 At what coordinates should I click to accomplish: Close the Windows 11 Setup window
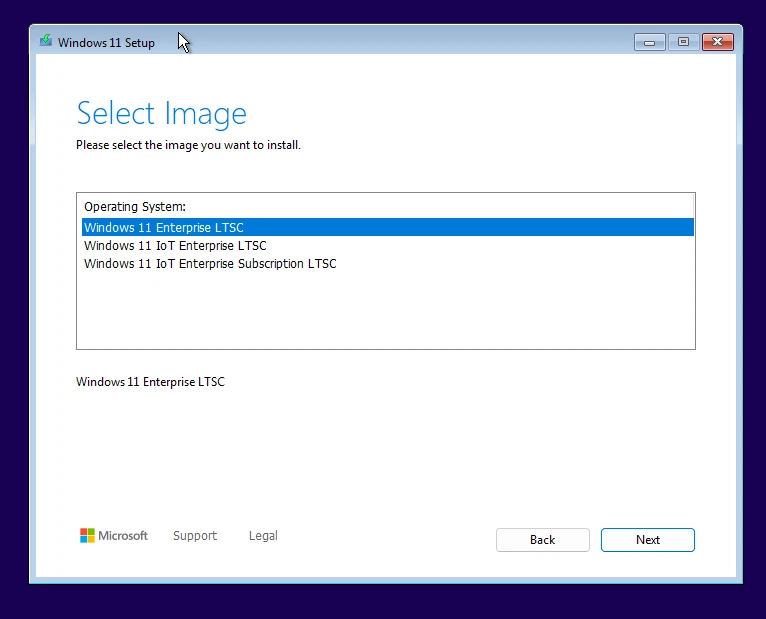click(x=718, y=42)
